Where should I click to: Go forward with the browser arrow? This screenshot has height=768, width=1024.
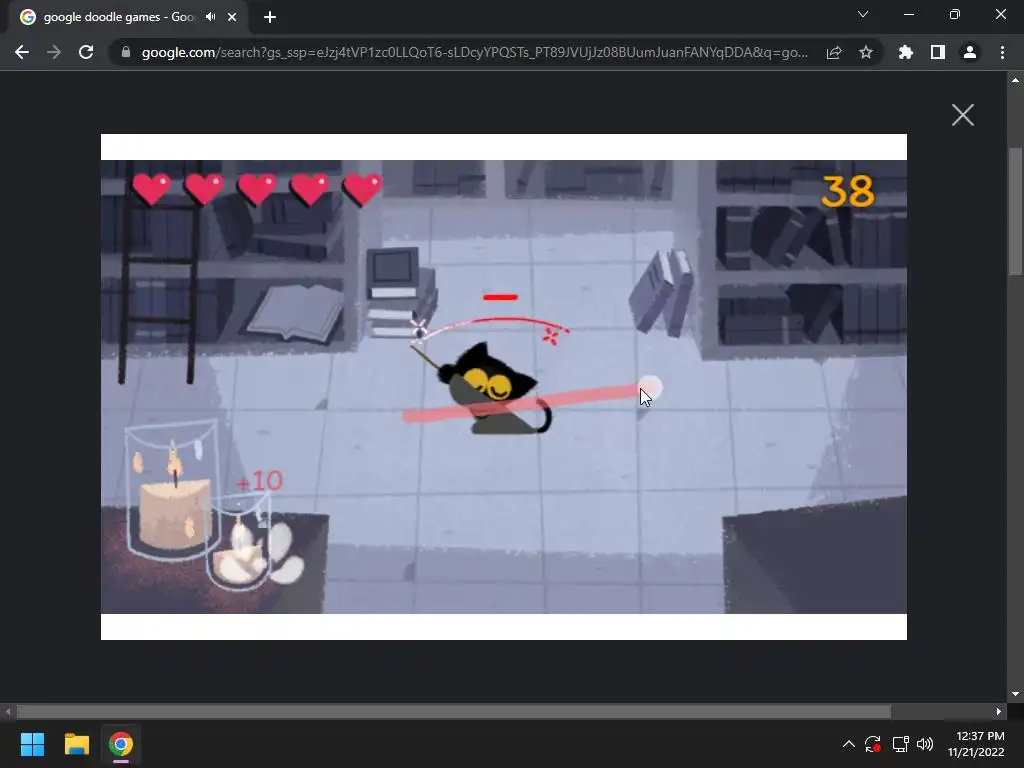click(x=54, y=52)
